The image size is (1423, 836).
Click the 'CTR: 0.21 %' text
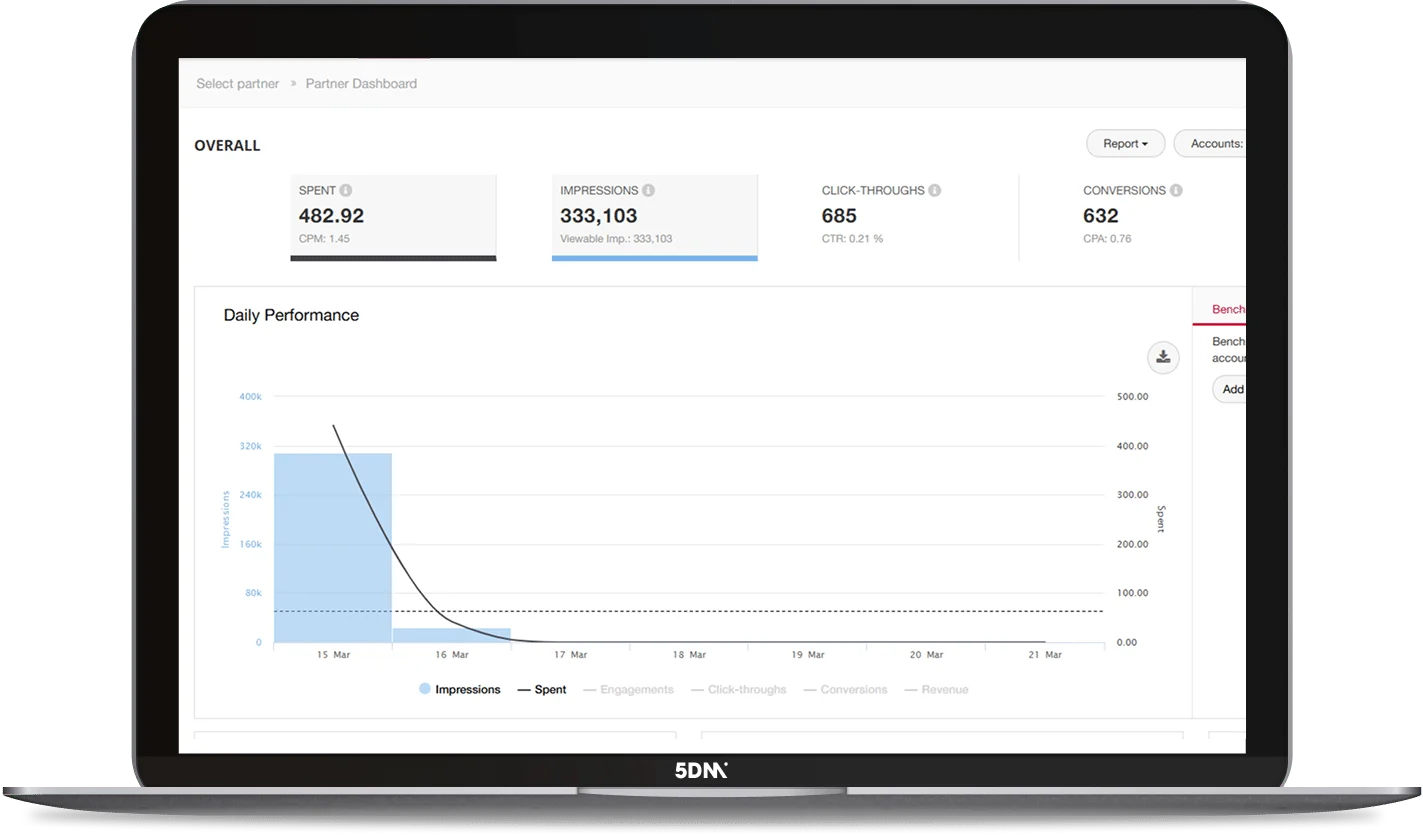pyautogui.click(x=852, y=239)
